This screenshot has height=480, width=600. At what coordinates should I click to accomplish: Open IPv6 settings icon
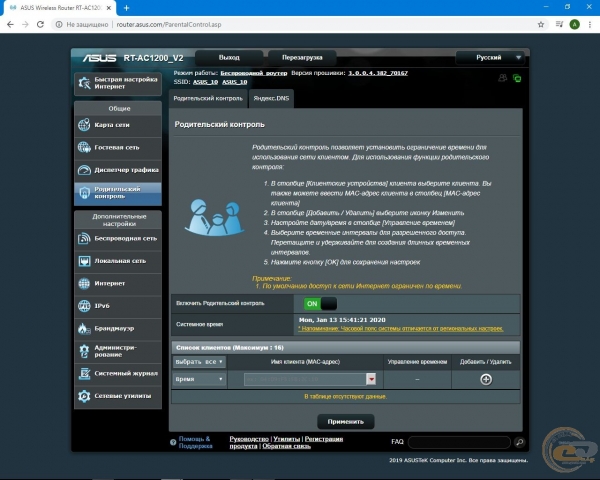pos(84,306)
